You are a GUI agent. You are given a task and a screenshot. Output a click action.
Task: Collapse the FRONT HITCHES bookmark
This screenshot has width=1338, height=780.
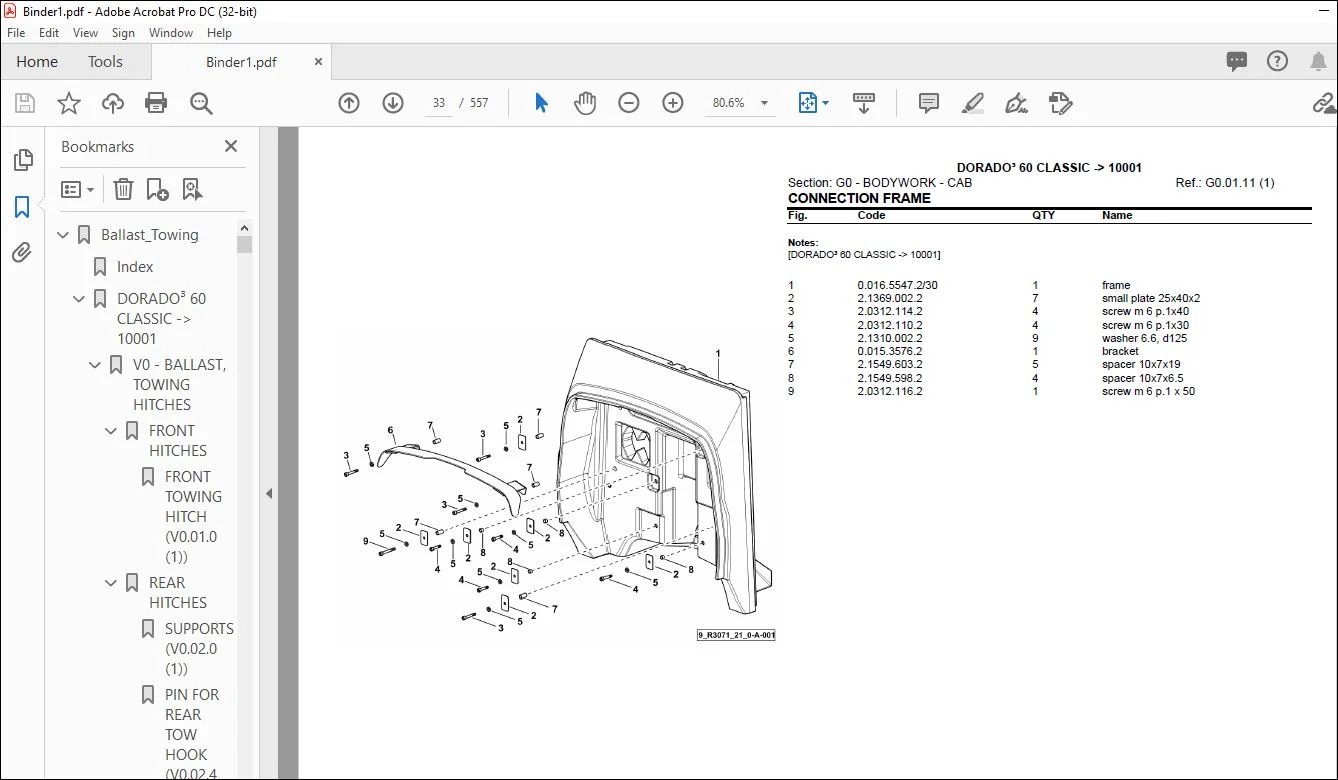pyautogui.click(x=112, y=431)
